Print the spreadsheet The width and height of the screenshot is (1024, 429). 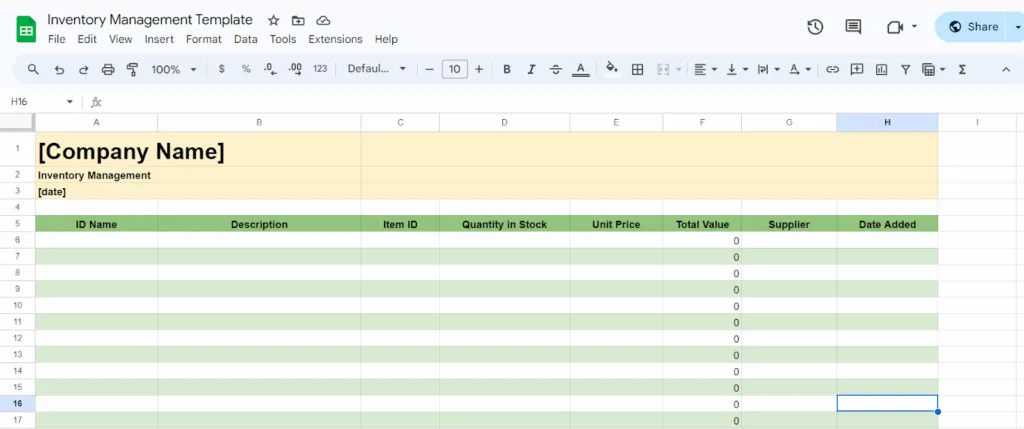(x=108, y=69)
